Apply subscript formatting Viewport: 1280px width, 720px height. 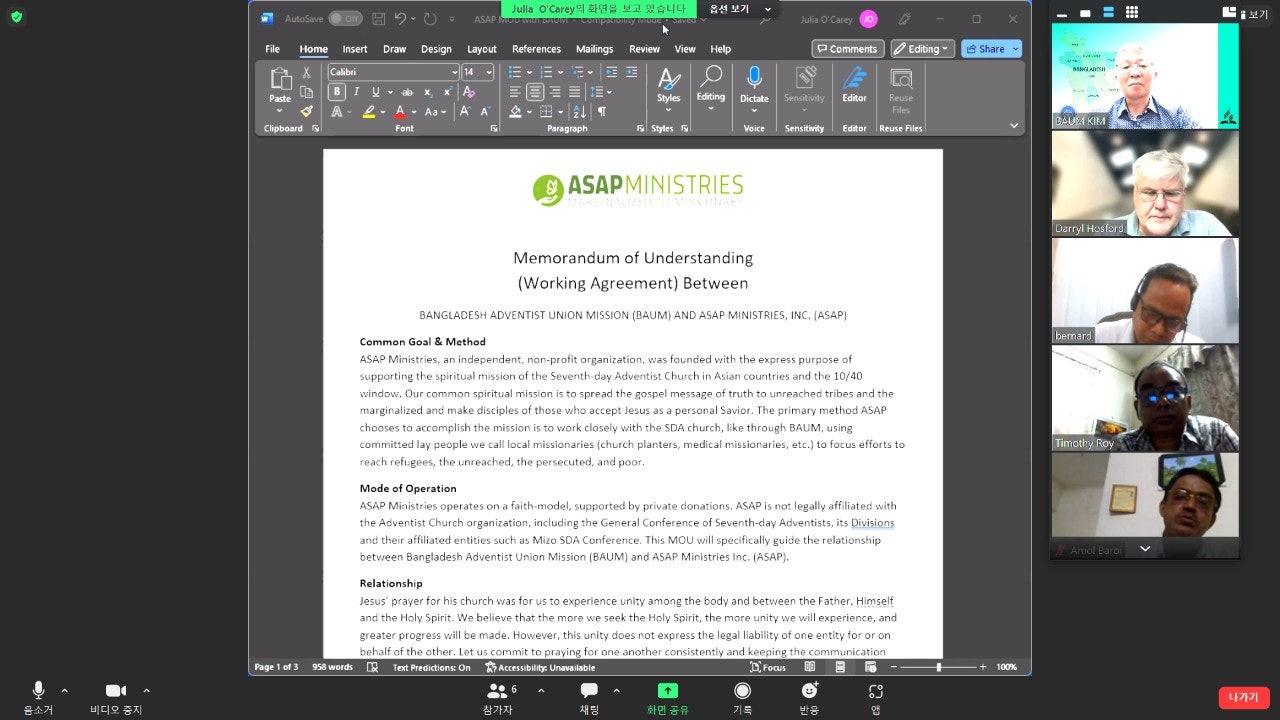pyautogui.click(x=428, y=92)
